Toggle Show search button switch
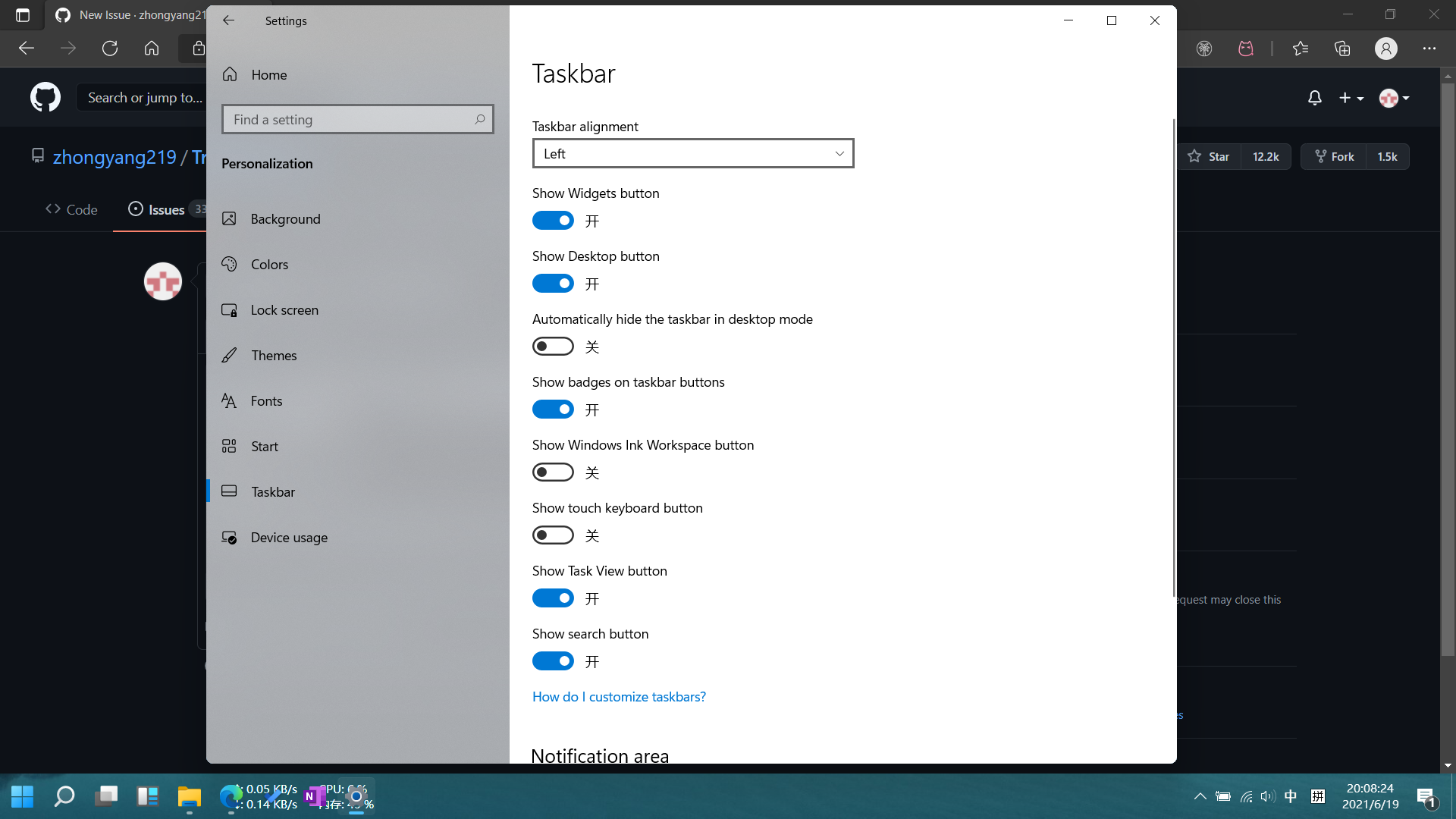1456x819 pixels. pyautogui.click(x=553, y=661)
